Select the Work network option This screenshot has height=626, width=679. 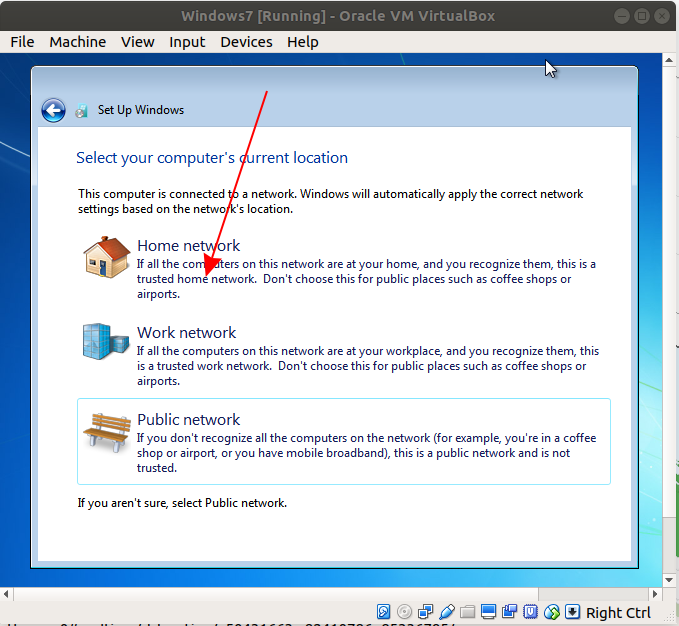point(344,355)
